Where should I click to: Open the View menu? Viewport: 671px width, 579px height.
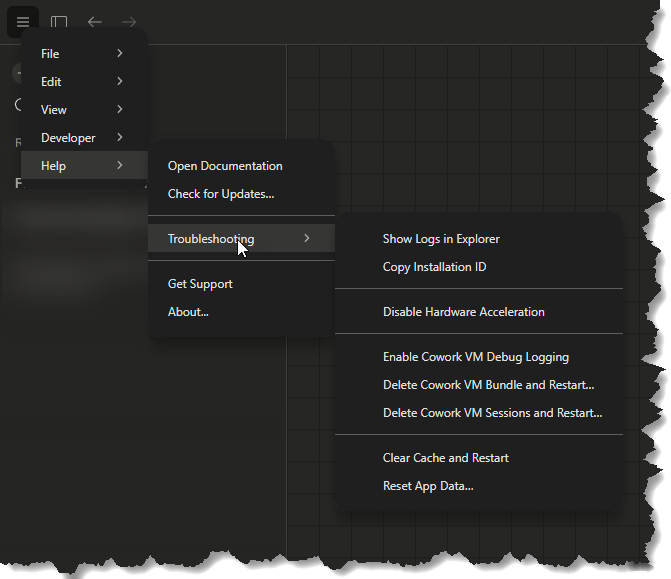click(x=84, y=110)
